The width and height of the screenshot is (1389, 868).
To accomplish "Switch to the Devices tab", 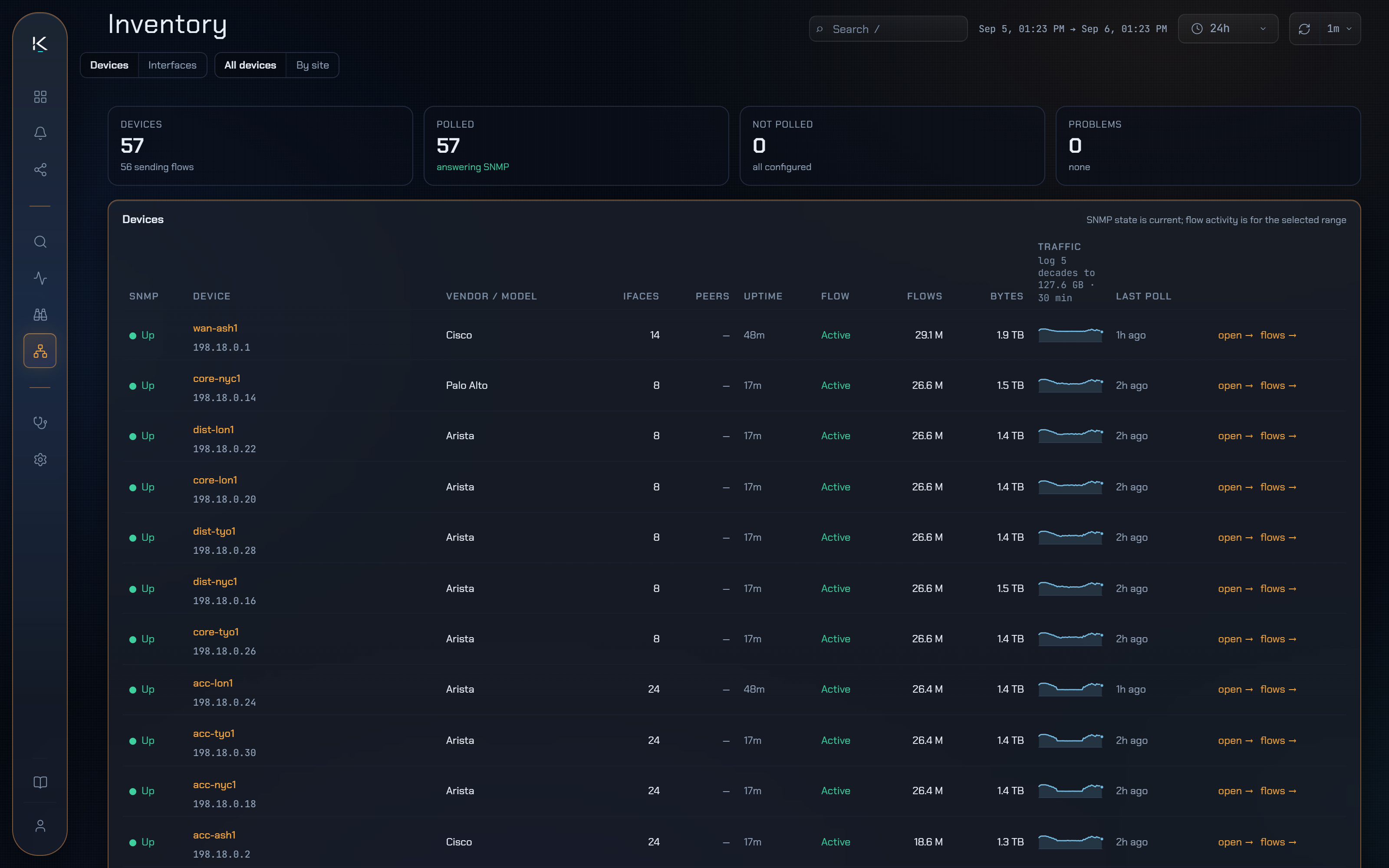I will [x=109, y=65].
